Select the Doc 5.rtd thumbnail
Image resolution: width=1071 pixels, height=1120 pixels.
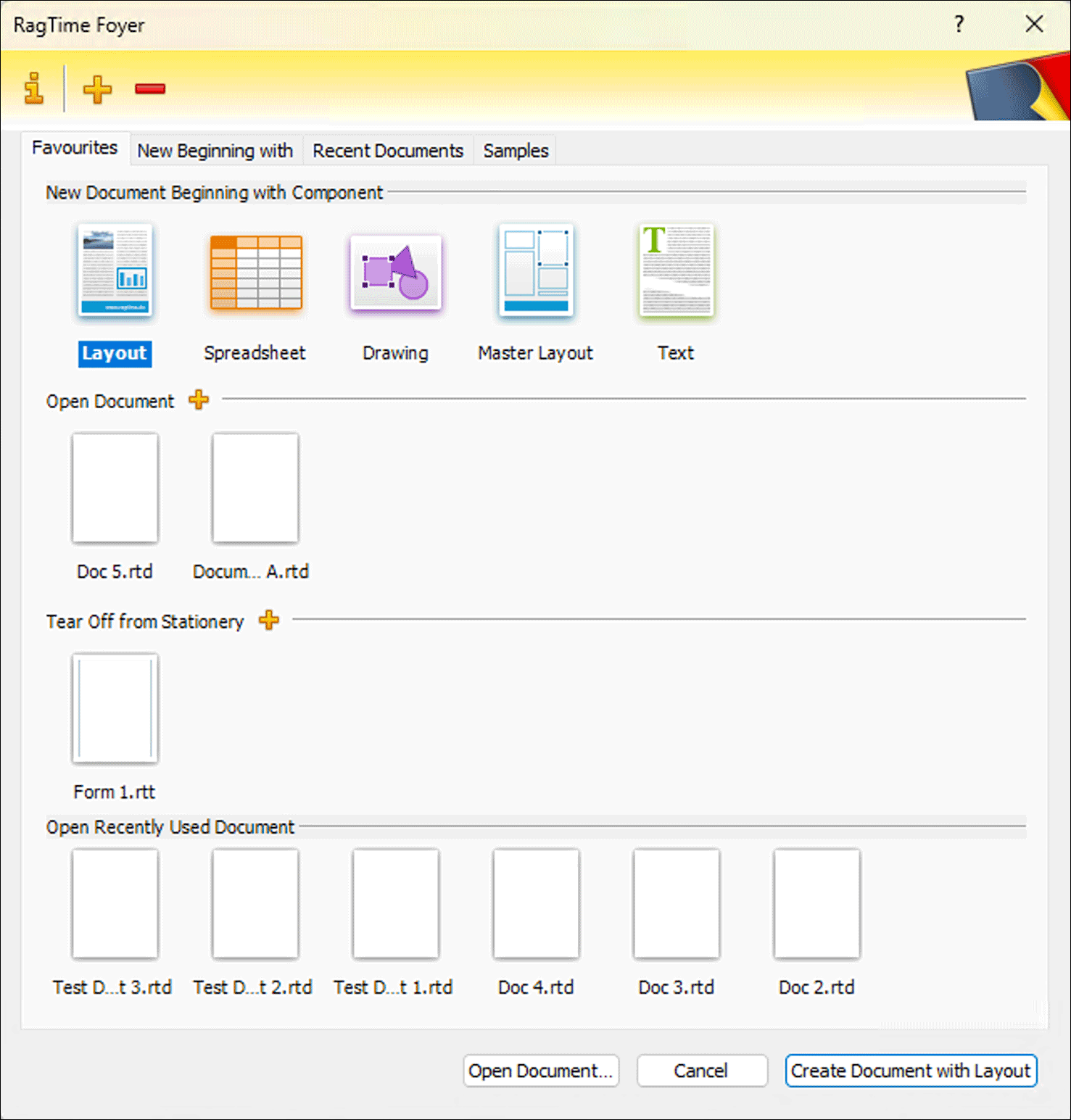point(115,488)
